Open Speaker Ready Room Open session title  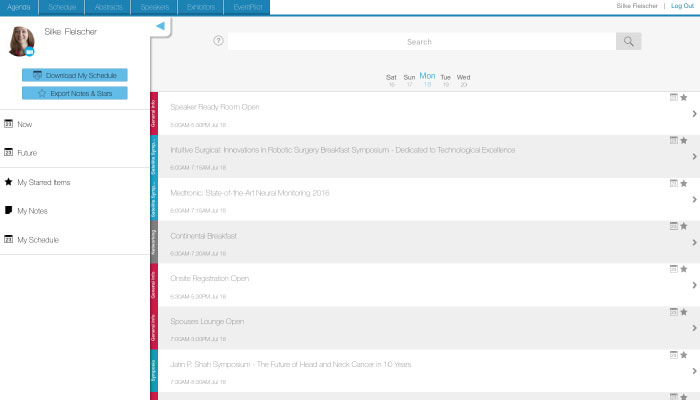click(215, 107)
